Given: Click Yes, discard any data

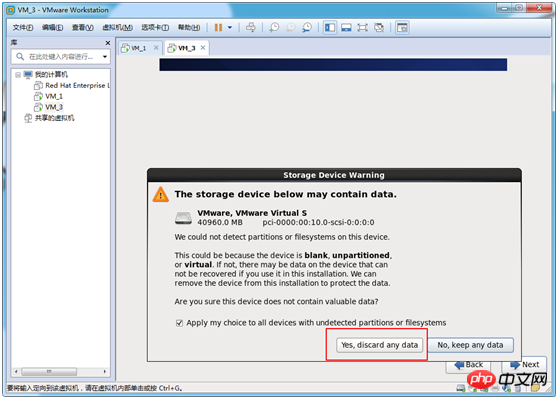Looking at the screenshot, I should [x=379, y=345].
